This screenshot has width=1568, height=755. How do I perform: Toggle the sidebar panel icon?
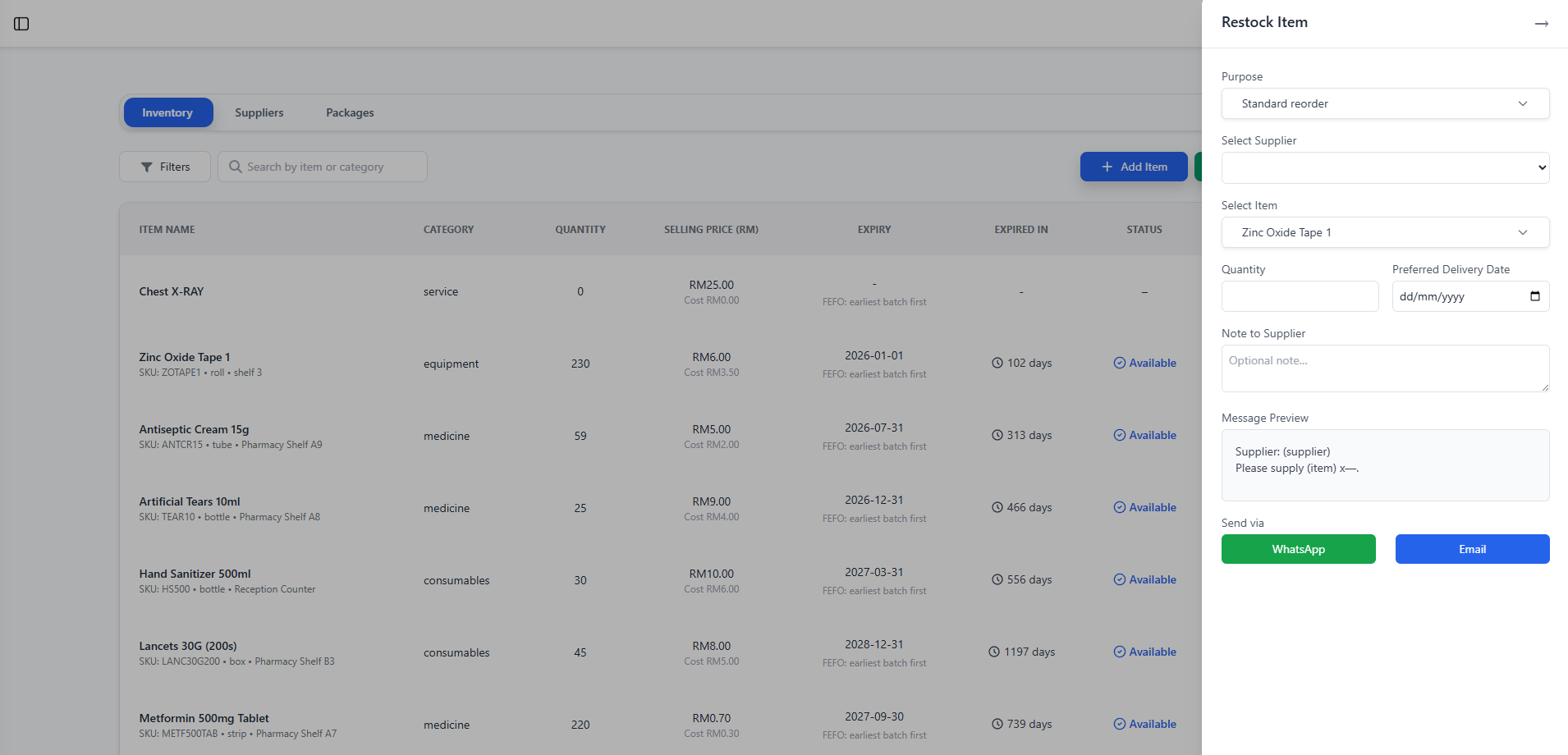coord(22,24)
